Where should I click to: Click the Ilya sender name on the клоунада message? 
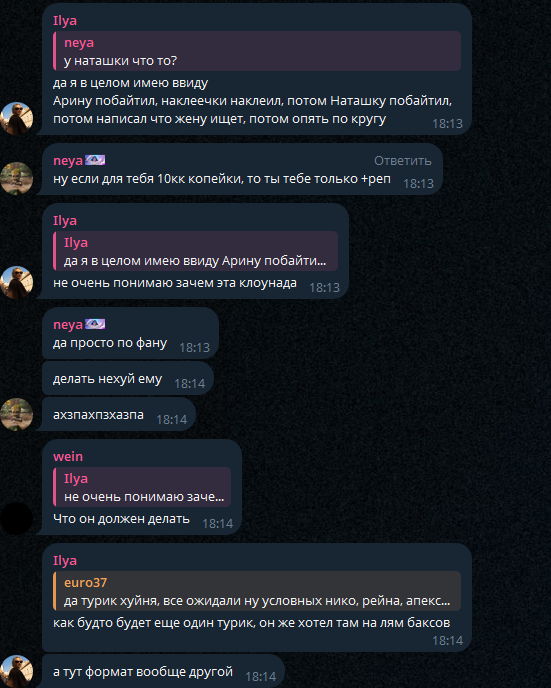(65, 220)
